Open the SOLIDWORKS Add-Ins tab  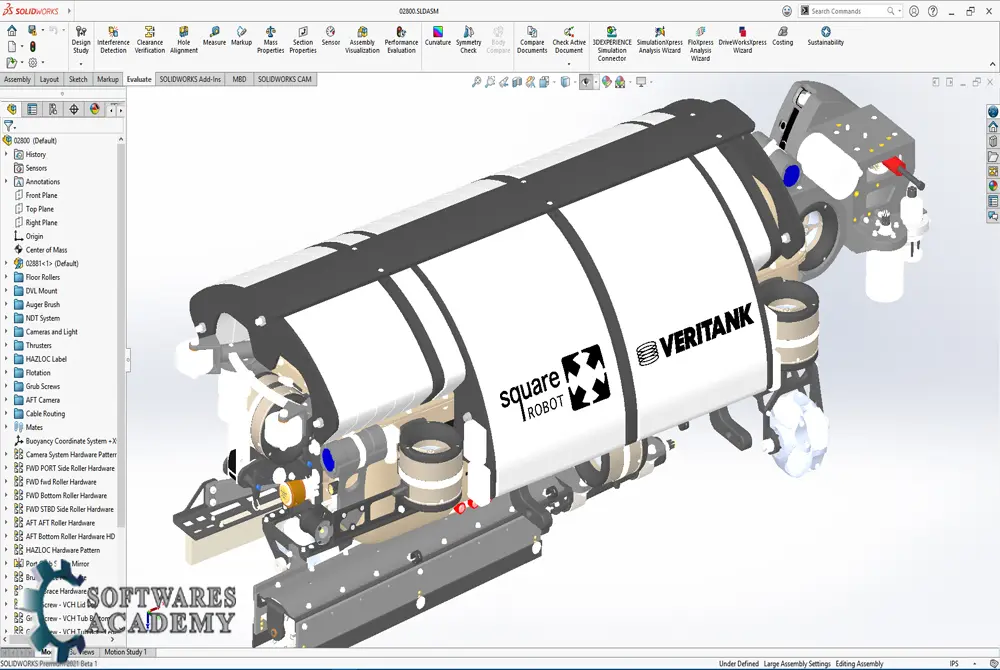pos(190,79)
